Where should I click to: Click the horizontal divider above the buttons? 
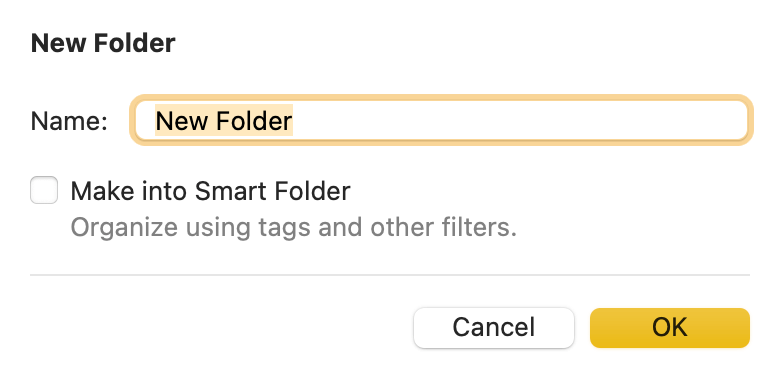click(390, 275)
